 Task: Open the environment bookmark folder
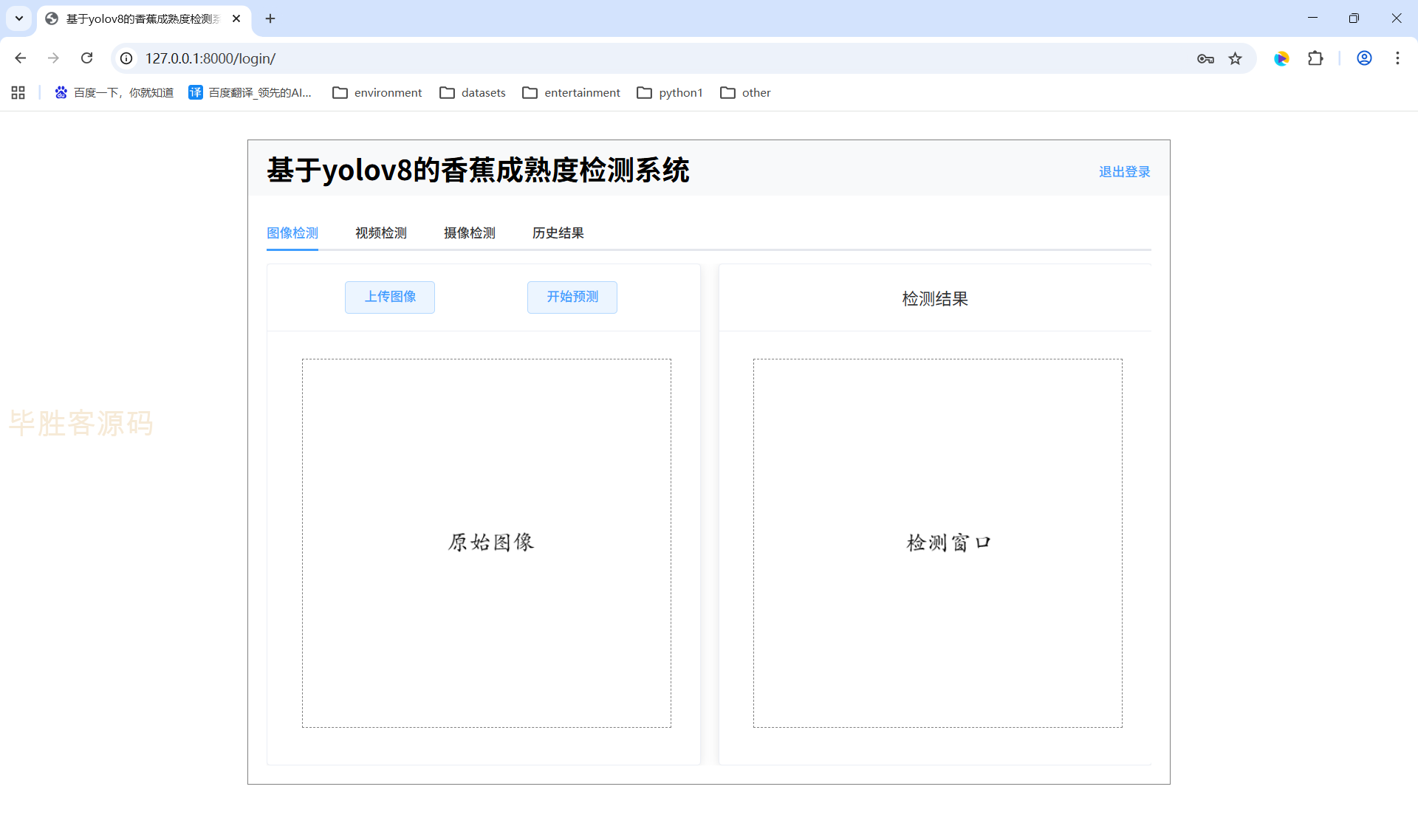pyautogui.click(x=377, y=92)
